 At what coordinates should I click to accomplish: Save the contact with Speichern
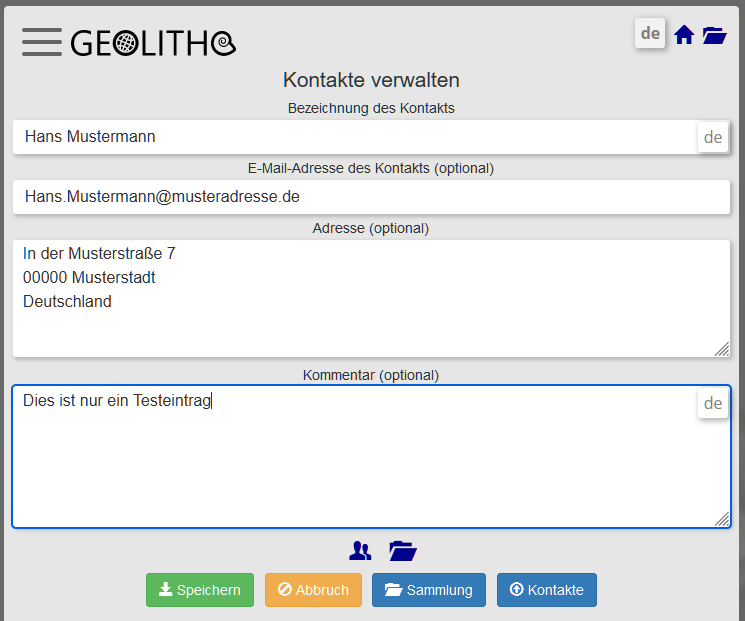pos(200,590)
